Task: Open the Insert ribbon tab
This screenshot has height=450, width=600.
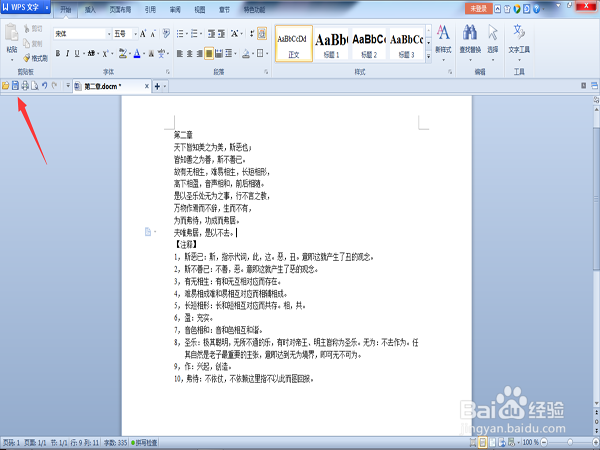Action: coord(90,10)
